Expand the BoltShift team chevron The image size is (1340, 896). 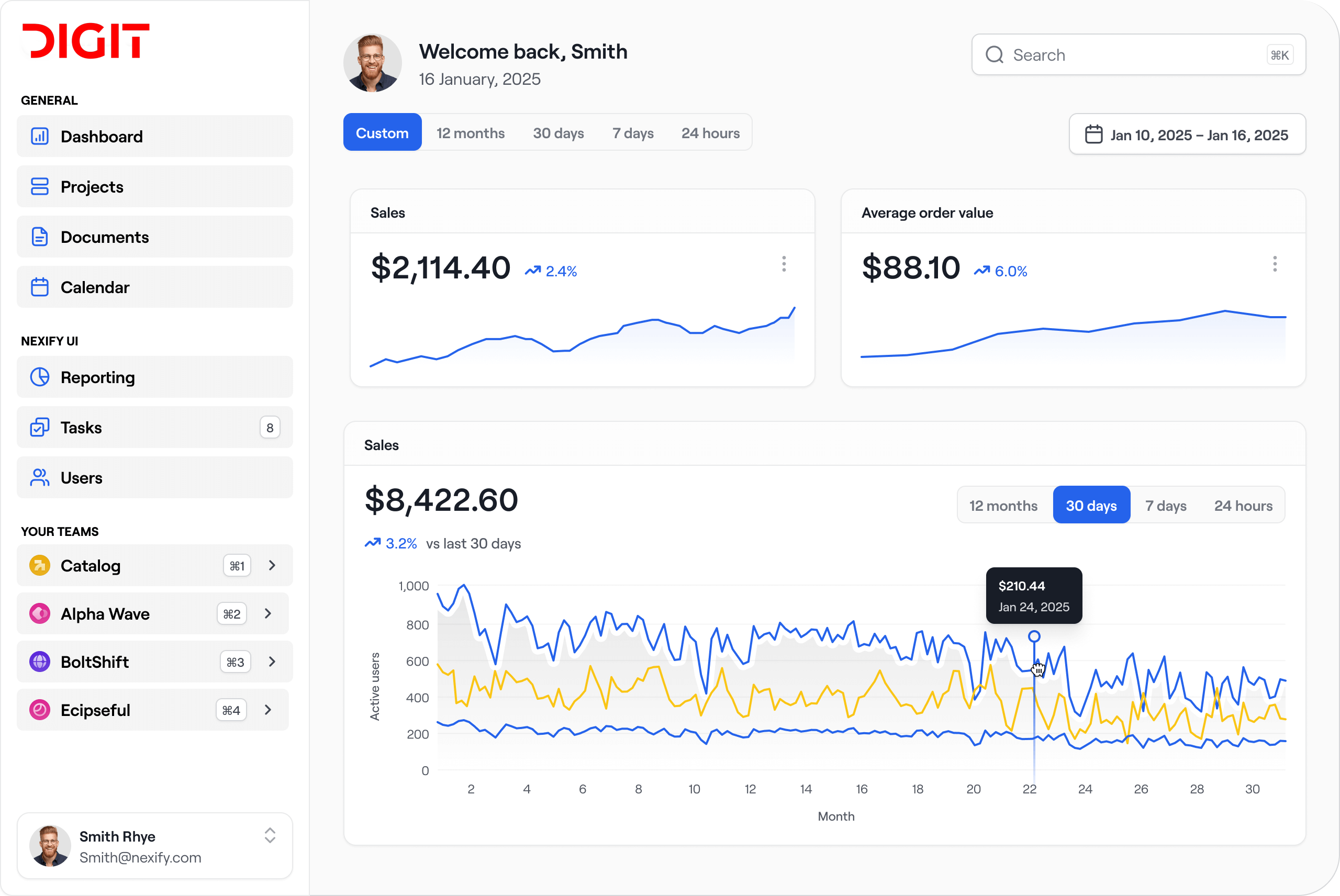(x=272, y=662)
